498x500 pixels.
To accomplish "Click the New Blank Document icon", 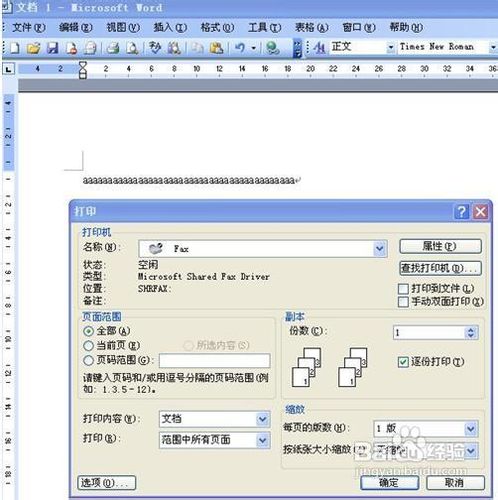I will [15, 48].
